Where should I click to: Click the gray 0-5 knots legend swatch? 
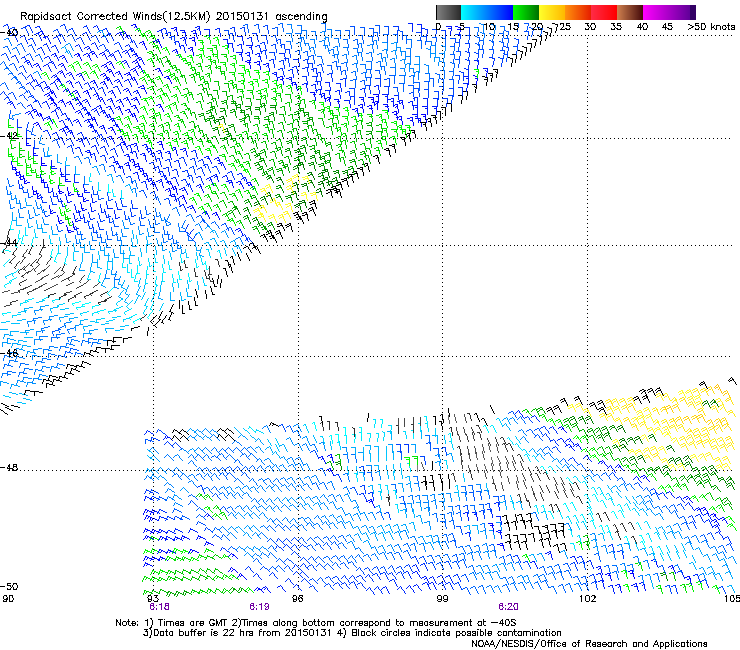tap(448, 12)
